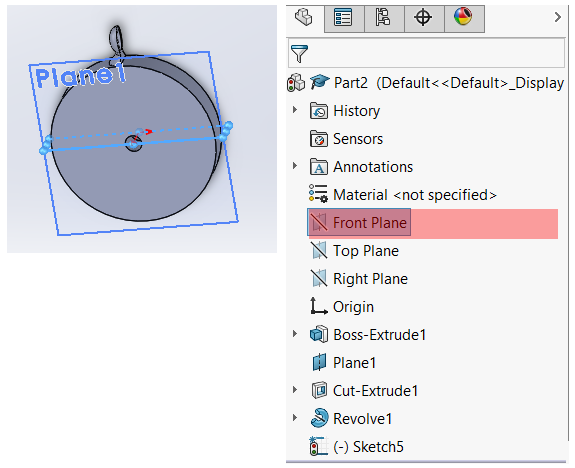Select the Sensors folder icon
The image size is (575, 468).
(319, 139)
